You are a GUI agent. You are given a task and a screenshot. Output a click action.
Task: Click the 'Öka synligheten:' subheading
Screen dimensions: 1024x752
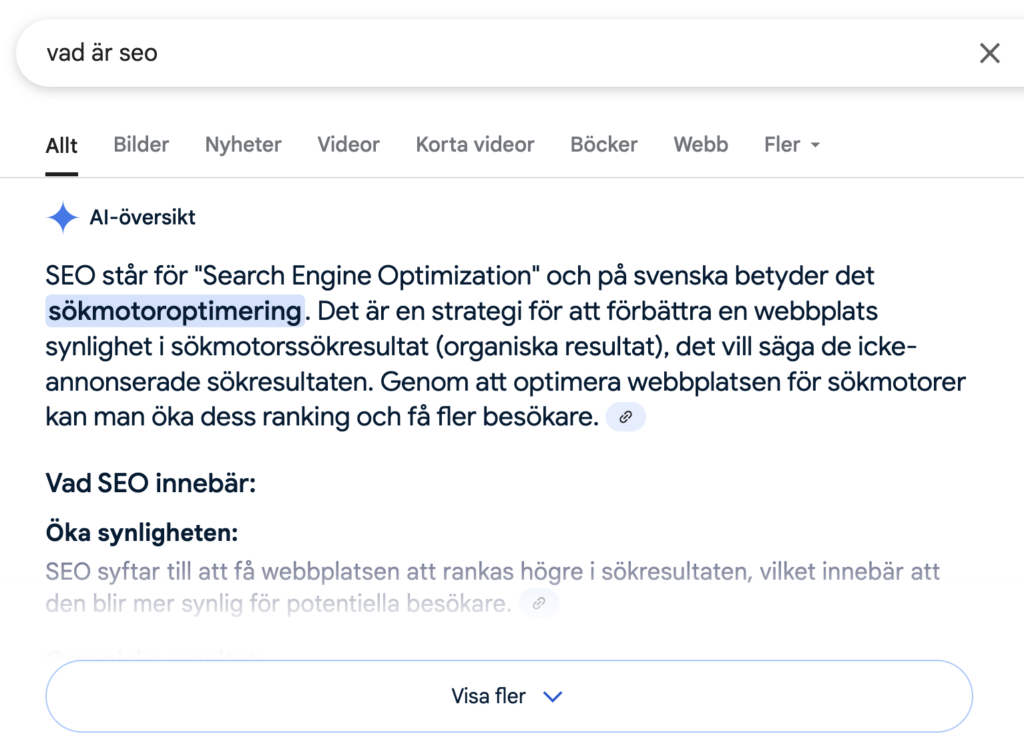click(x=142, y=533)
